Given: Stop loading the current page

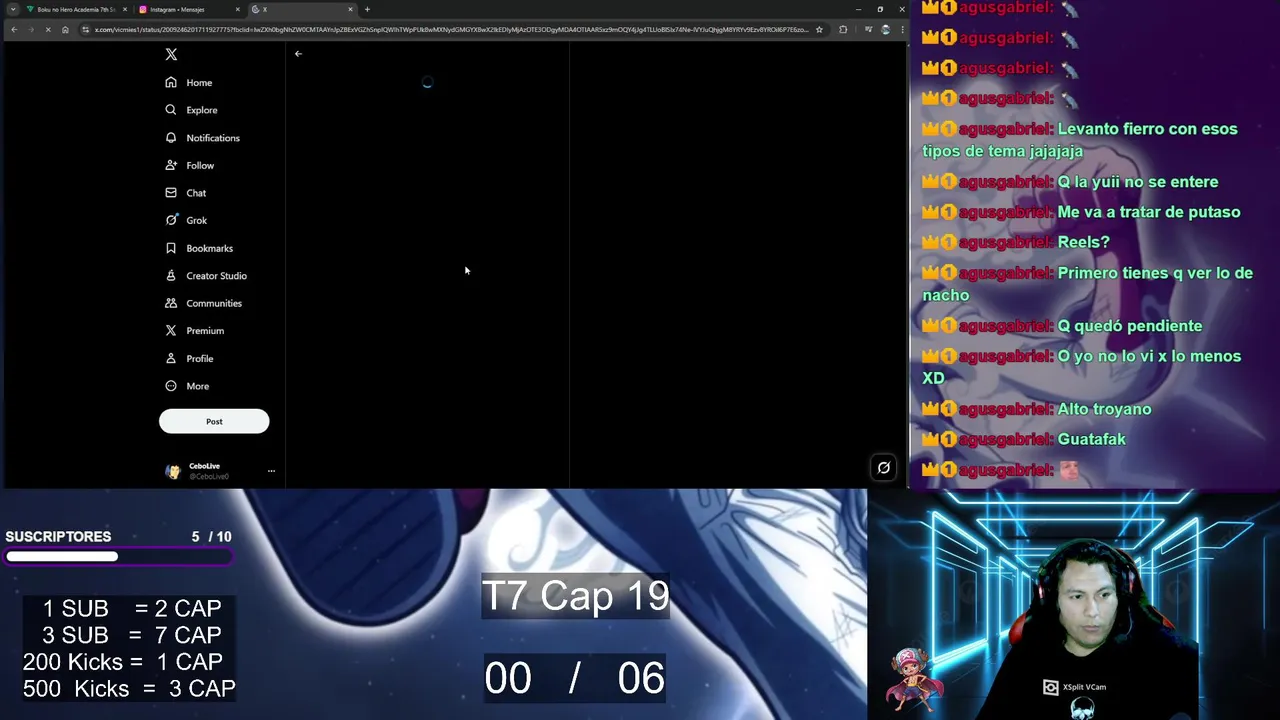Looking at the screenshot, I should pyautogui.click(x=48, y=29).
